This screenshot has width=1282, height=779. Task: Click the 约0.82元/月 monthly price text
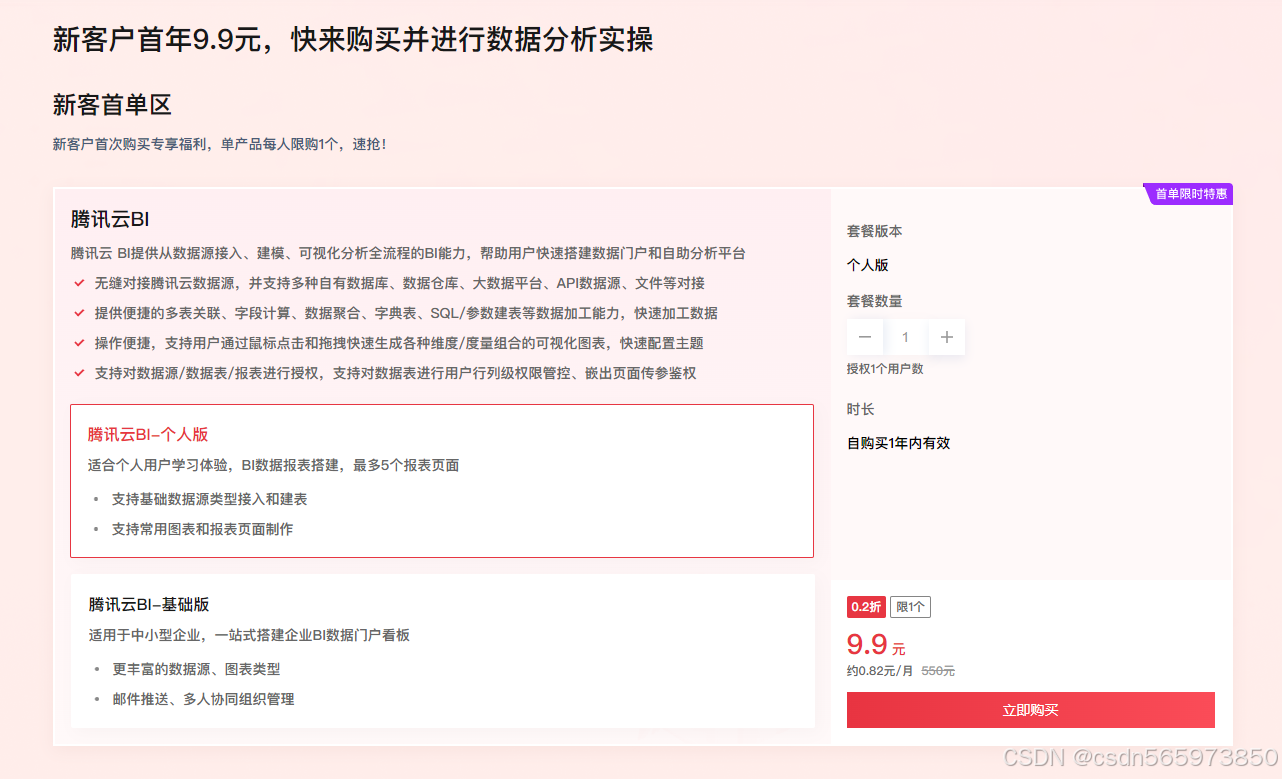[x=880, y=671]
